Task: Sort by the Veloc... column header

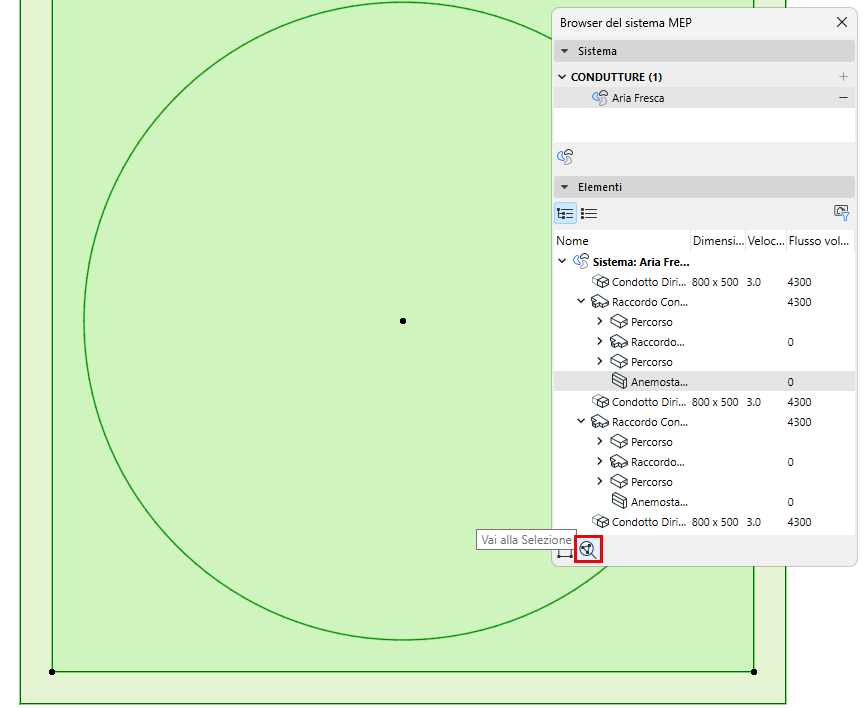Action: 766,241
